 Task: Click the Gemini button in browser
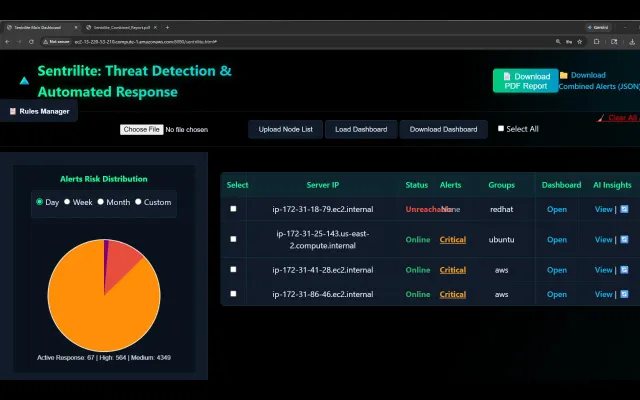click(598, 27)
